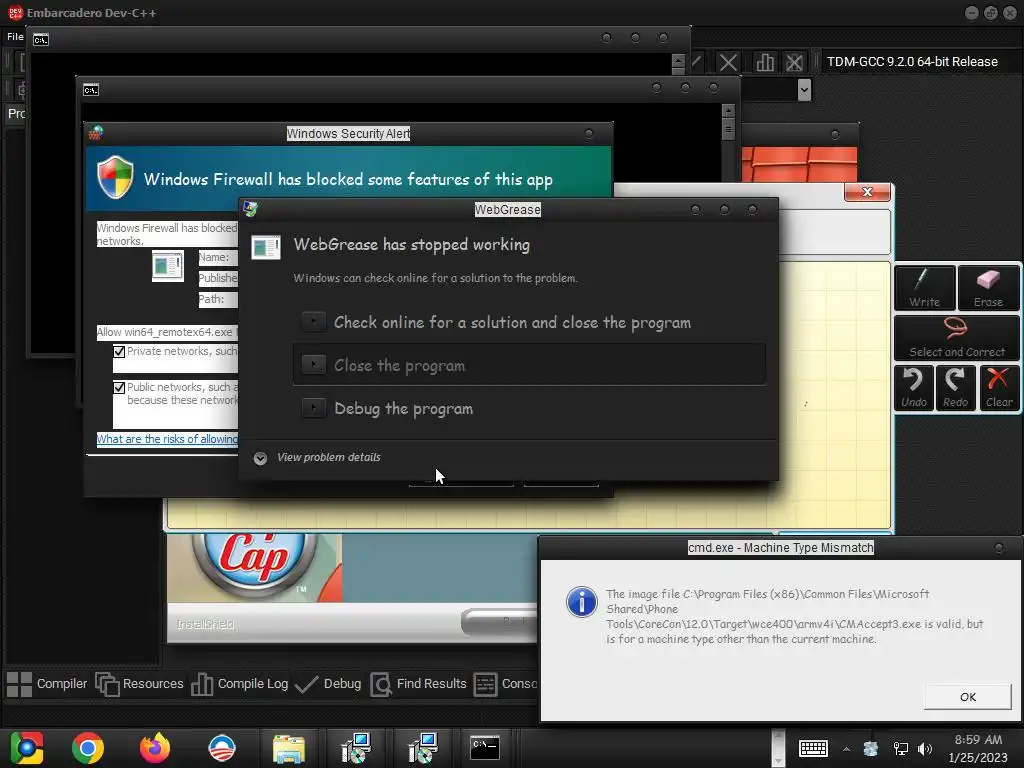Close the dialog with the red X button
1024x768 pixels.
[x=867, y=192]
